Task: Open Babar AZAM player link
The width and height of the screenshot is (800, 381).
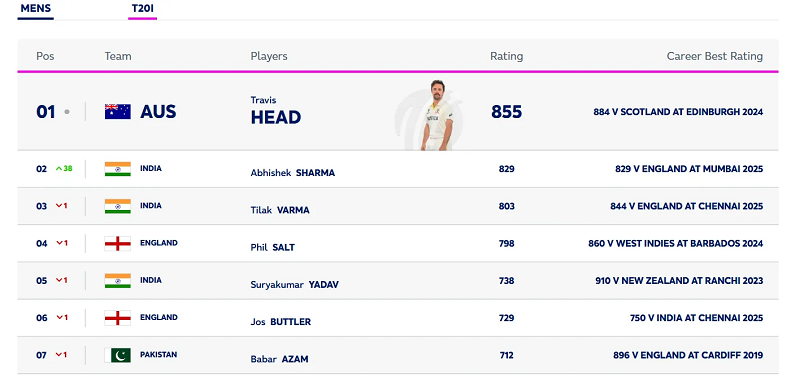Action: point(280,359)
